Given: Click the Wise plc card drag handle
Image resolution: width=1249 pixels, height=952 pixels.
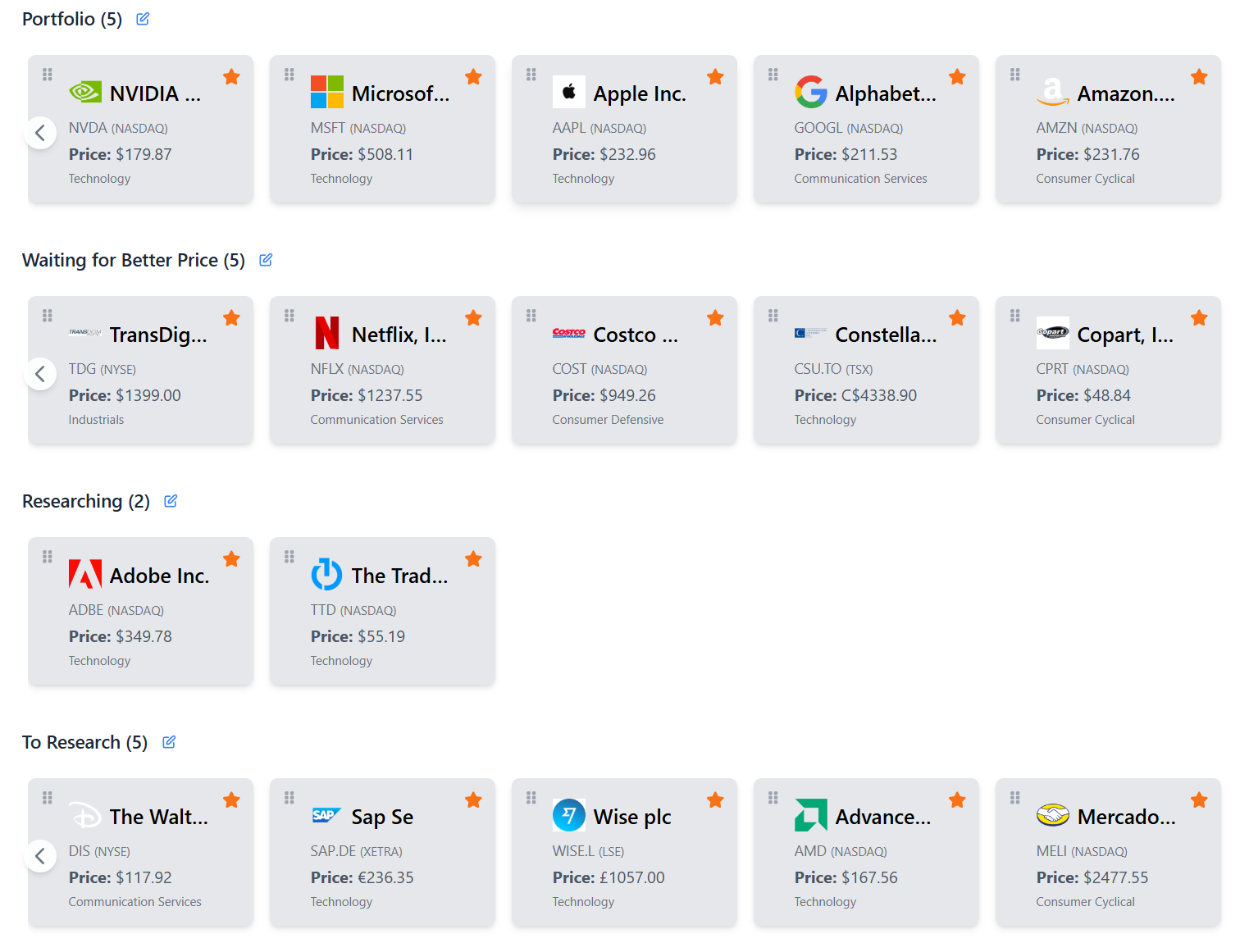Looking at the screenshot, I should click(531, 798).
